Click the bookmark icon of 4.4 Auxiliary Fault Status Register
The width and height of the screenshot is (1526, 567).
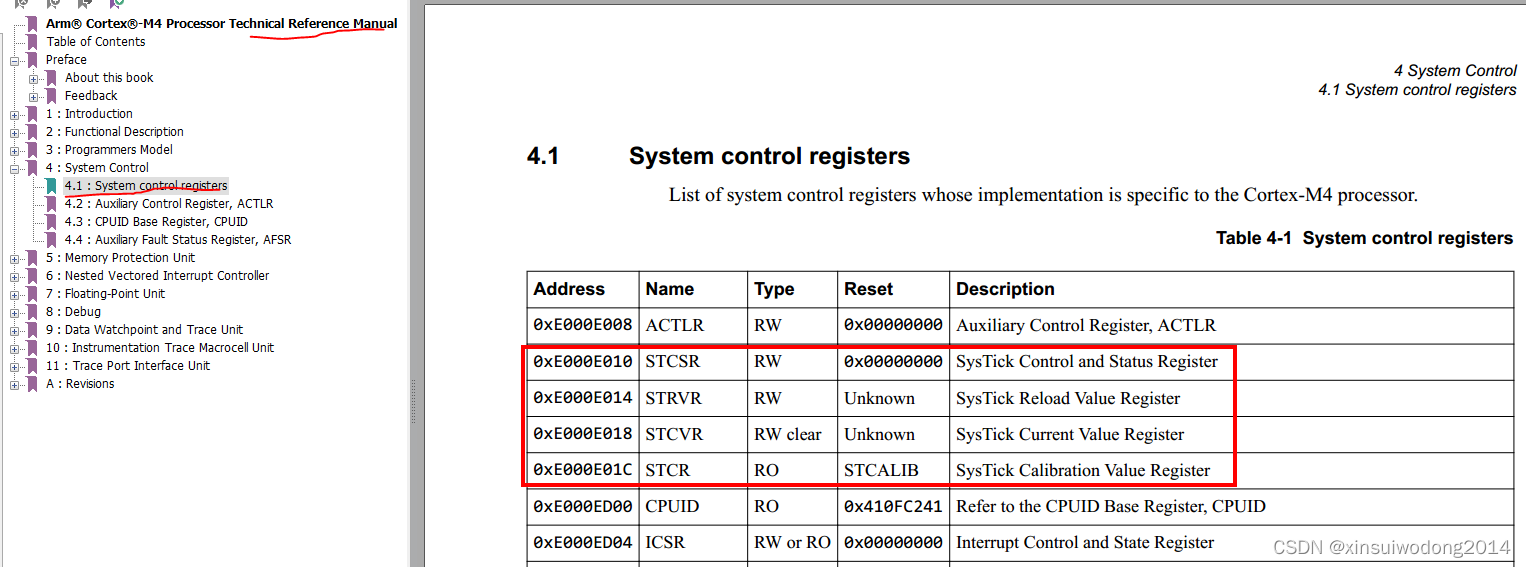click(x=51, y=240)
